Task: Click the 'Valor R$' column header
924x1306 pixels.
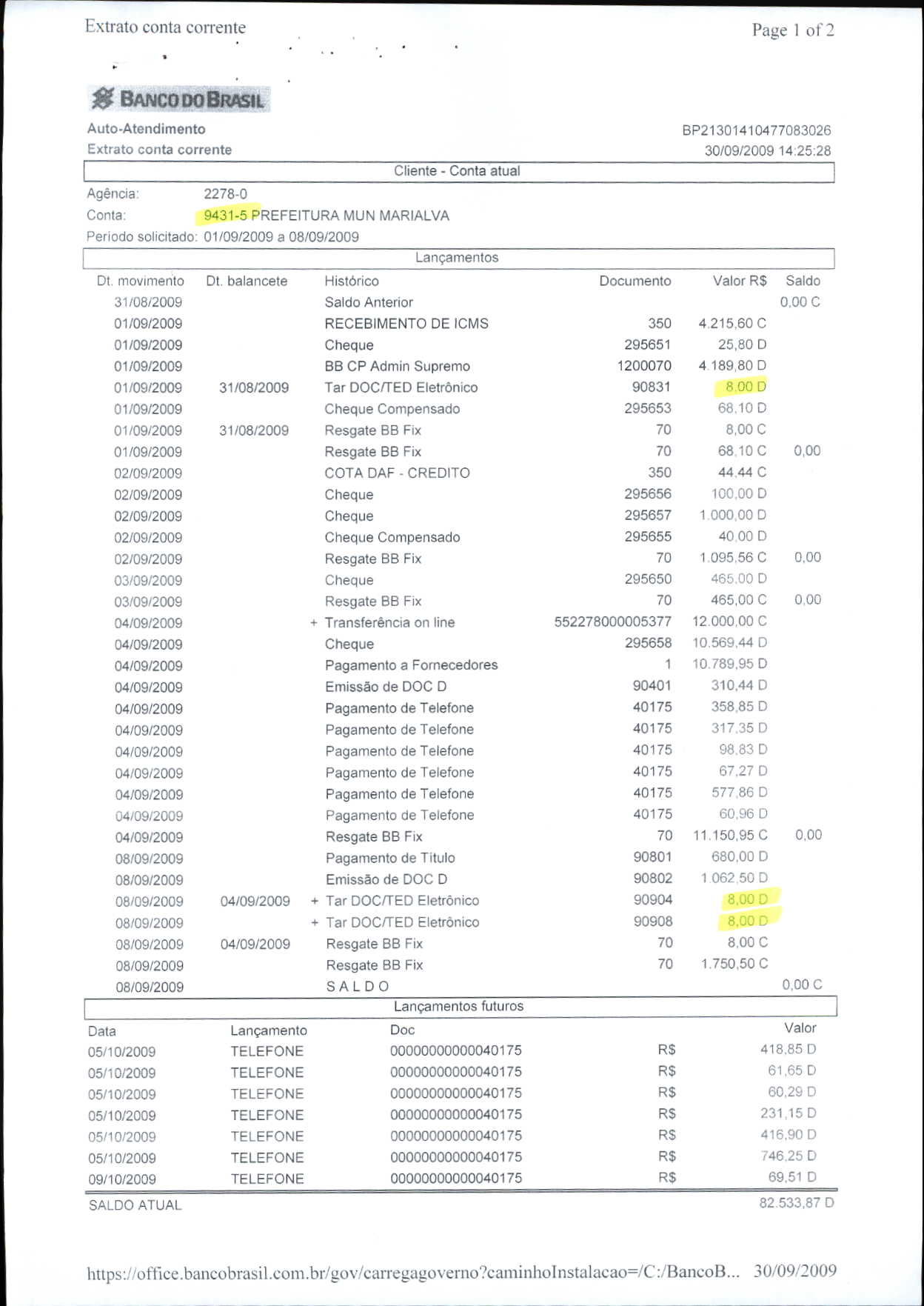Action: click(x=740, y=281)
